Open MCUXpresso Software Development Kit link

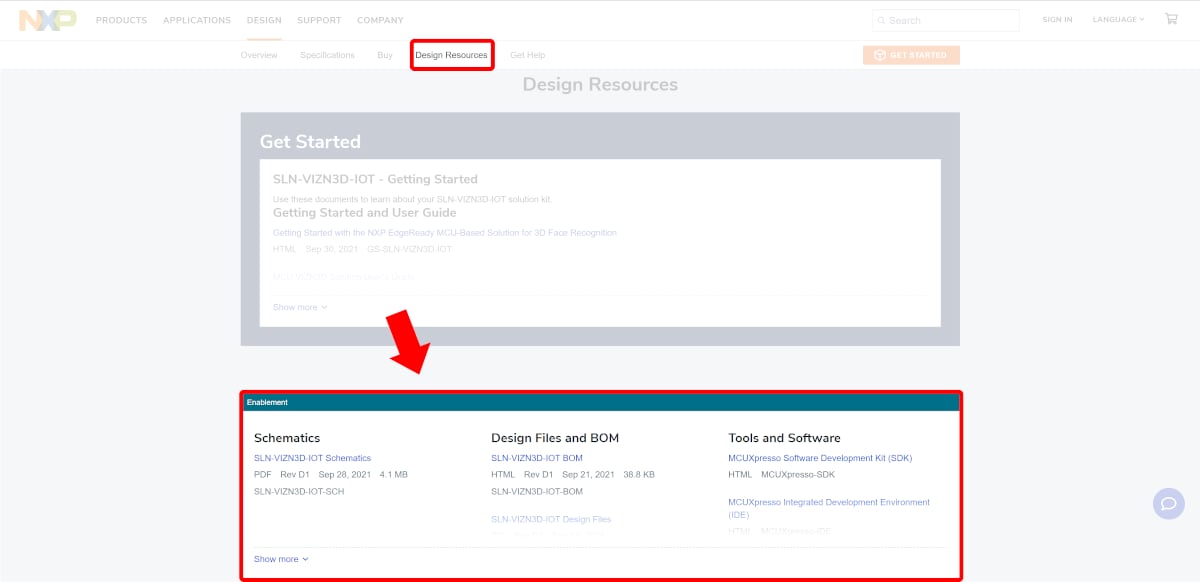(820, 458)
